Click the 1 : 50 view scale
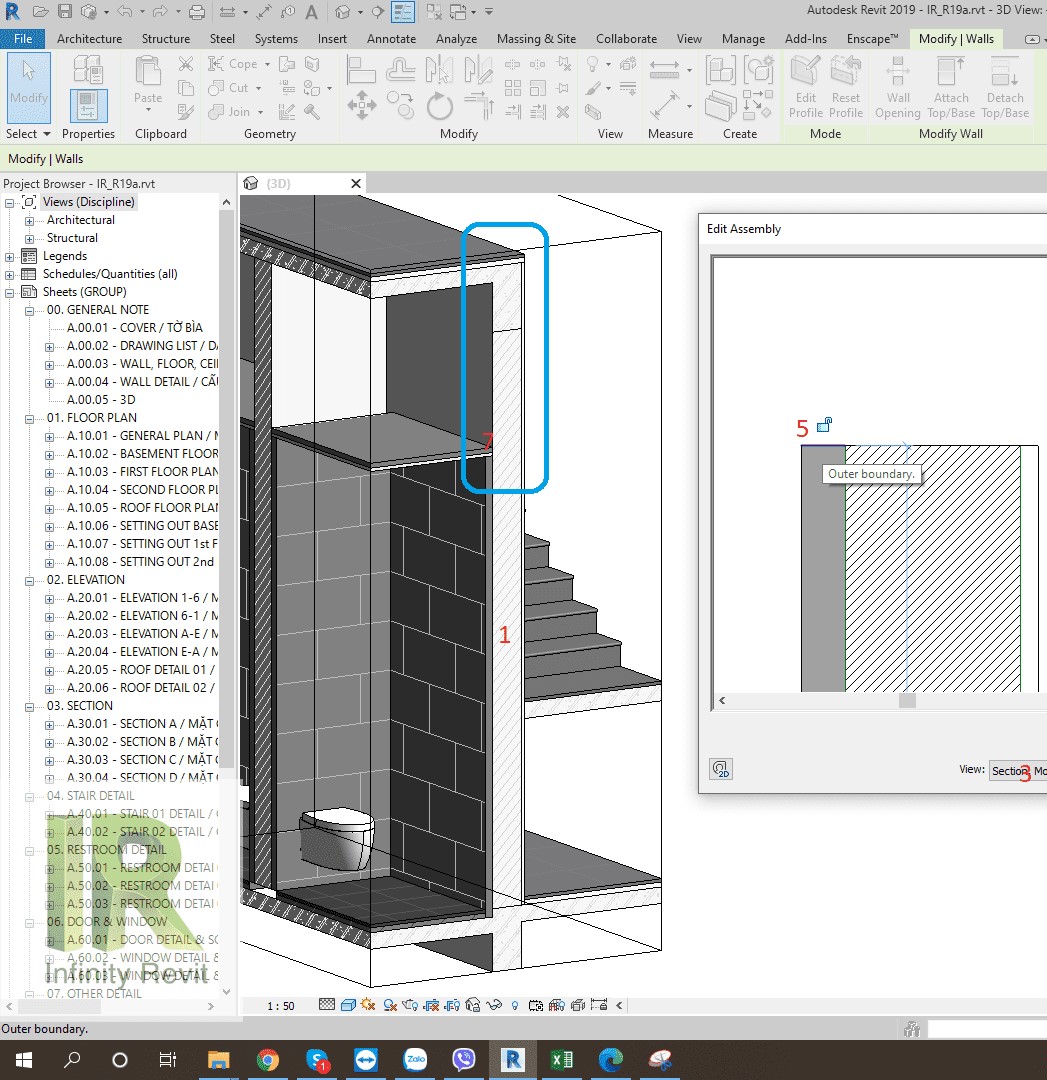Viewport: 1047px width, 1080px height. point(281,1006)
